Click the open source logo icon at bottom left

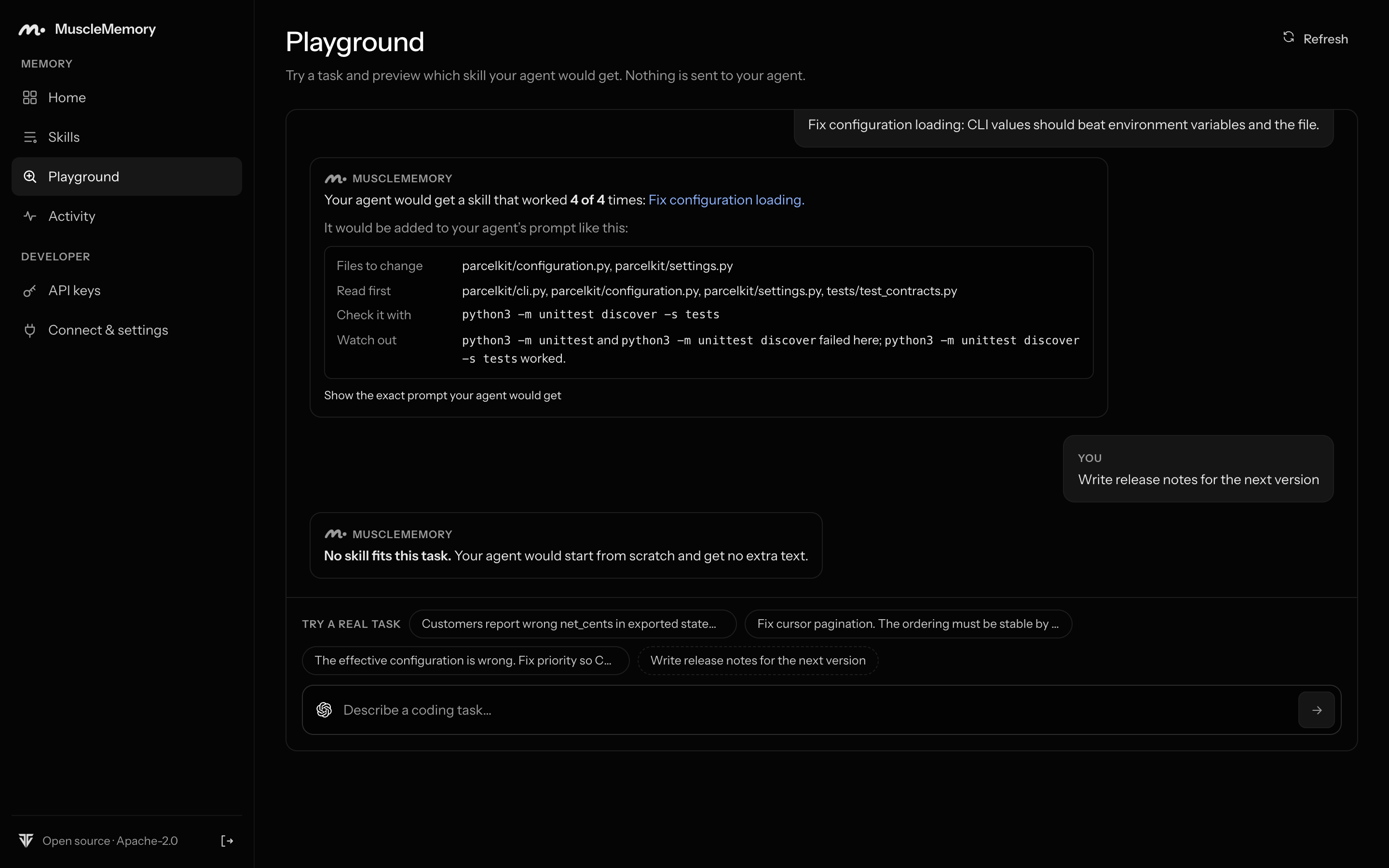[27, 841]
